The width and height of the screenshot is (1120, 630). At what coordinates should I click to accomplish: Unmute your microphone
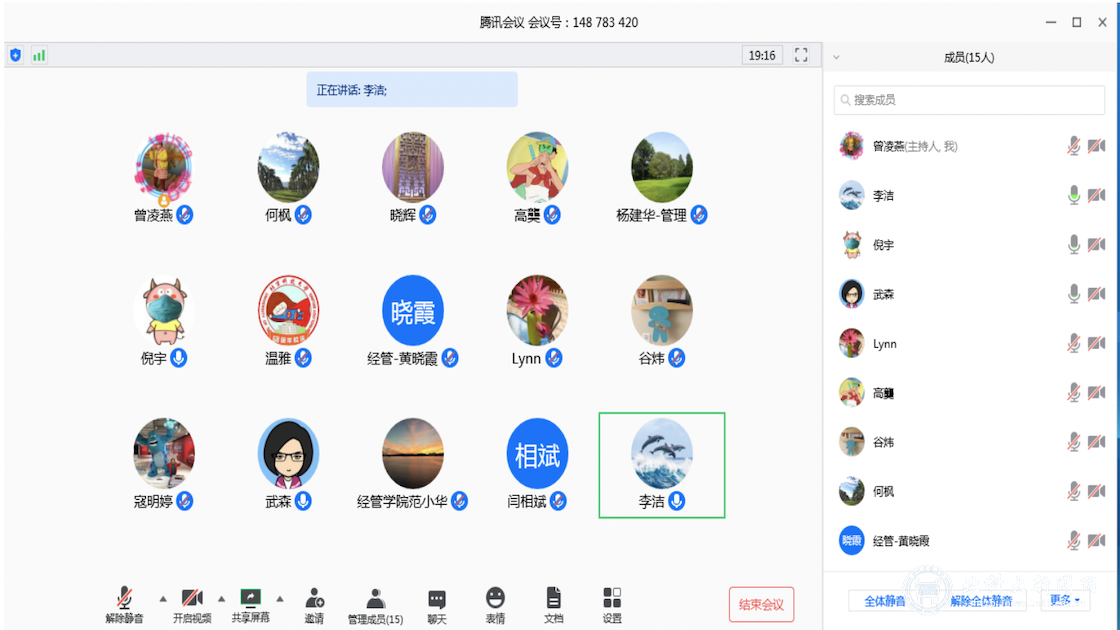coord(121,598)
